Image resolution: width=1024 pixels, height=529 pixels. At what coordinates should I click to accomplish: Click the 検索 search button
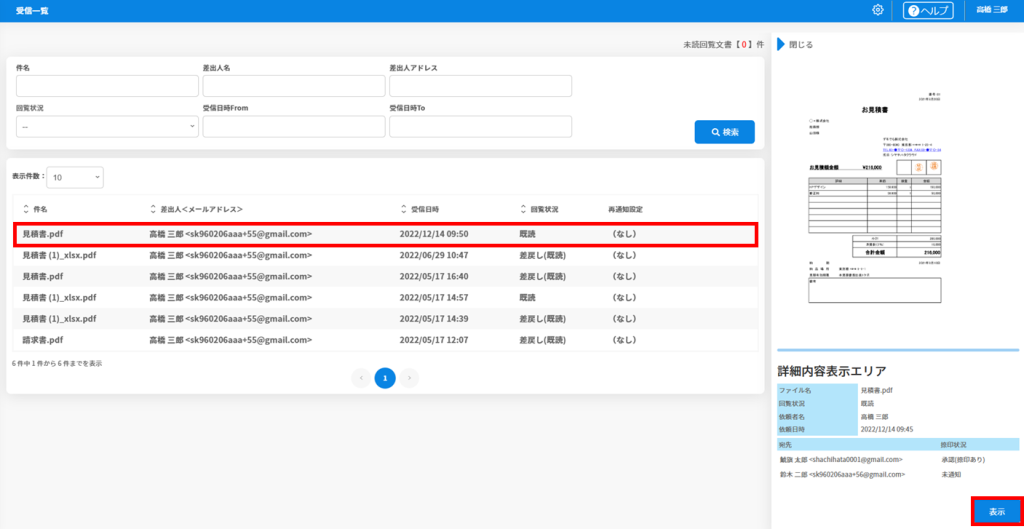pyautogui.click(x=724, y=132)
